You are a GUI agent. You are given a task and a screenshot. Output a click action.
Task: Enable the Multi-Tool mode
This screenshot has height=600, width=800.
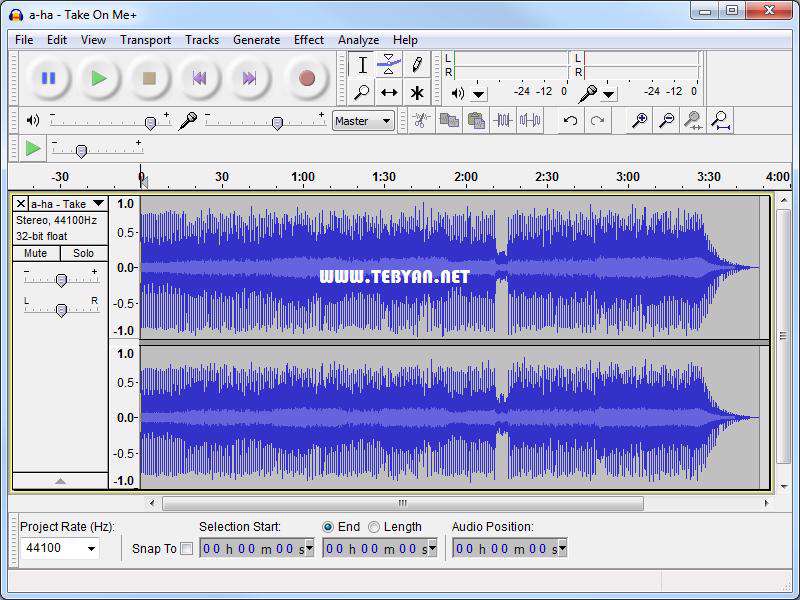click(415, 92)
